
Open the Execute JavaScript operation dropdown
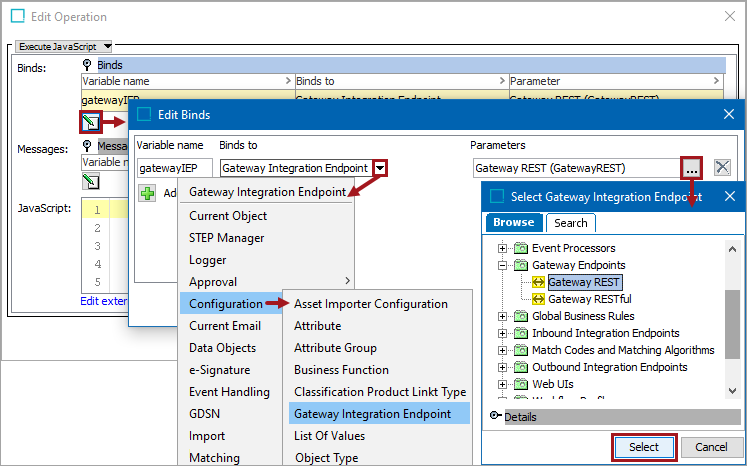click(64, 46)
